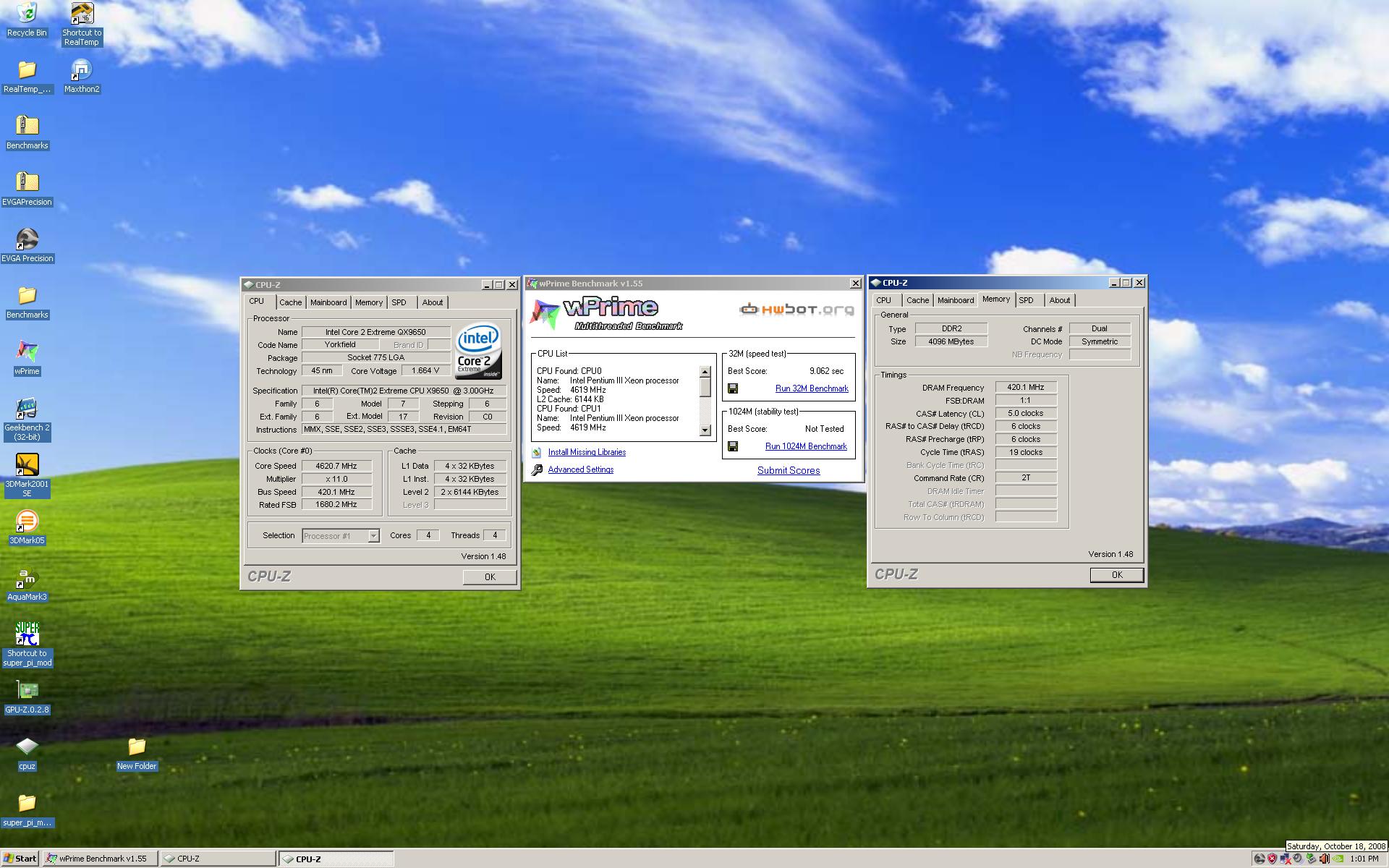Switch to wPrime Benchmark v1.55 taskbar button
The width and height of the screenshot is (1389, 868).
pyautogui.click(x=100, y=859)
